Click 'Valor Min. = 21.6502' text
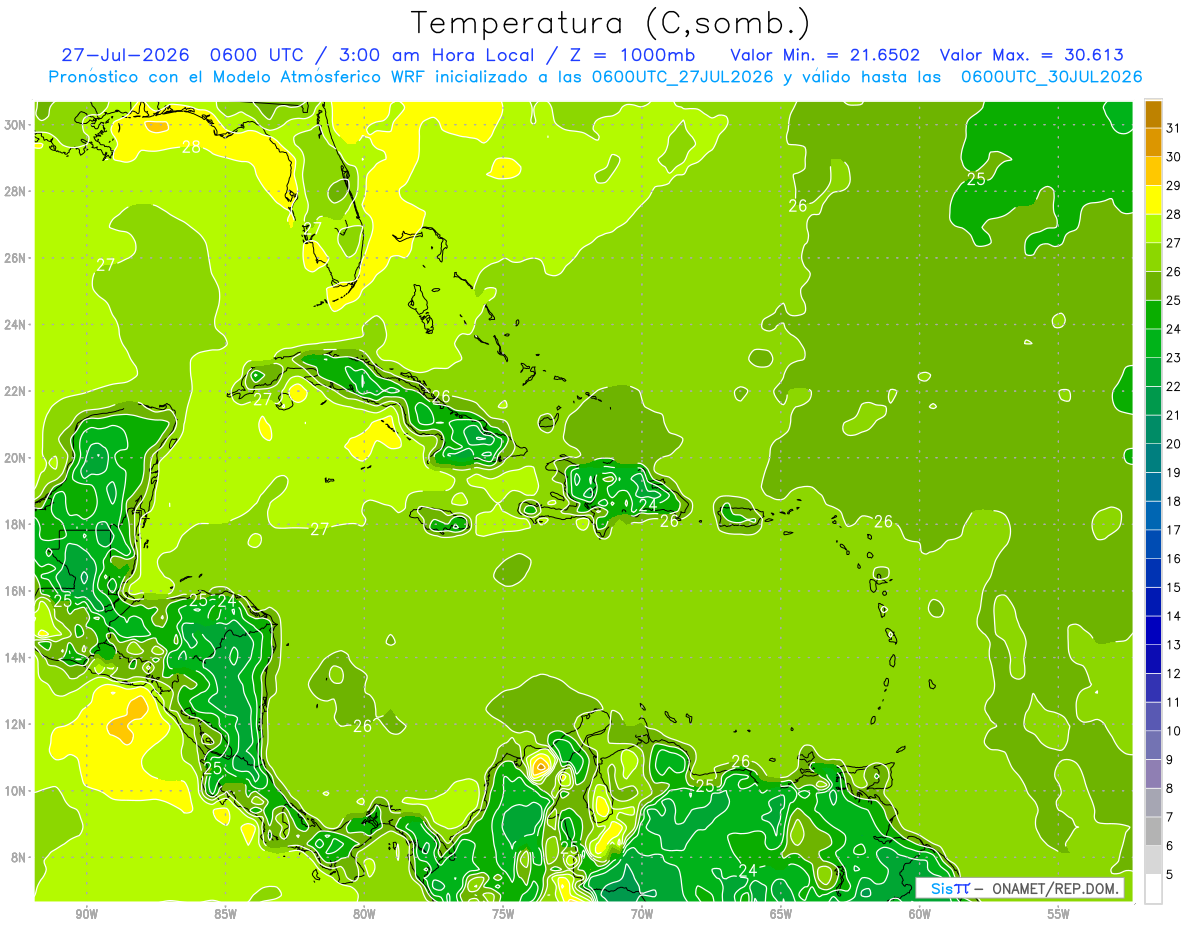1200x927 pixels. [x=825, y=55]
